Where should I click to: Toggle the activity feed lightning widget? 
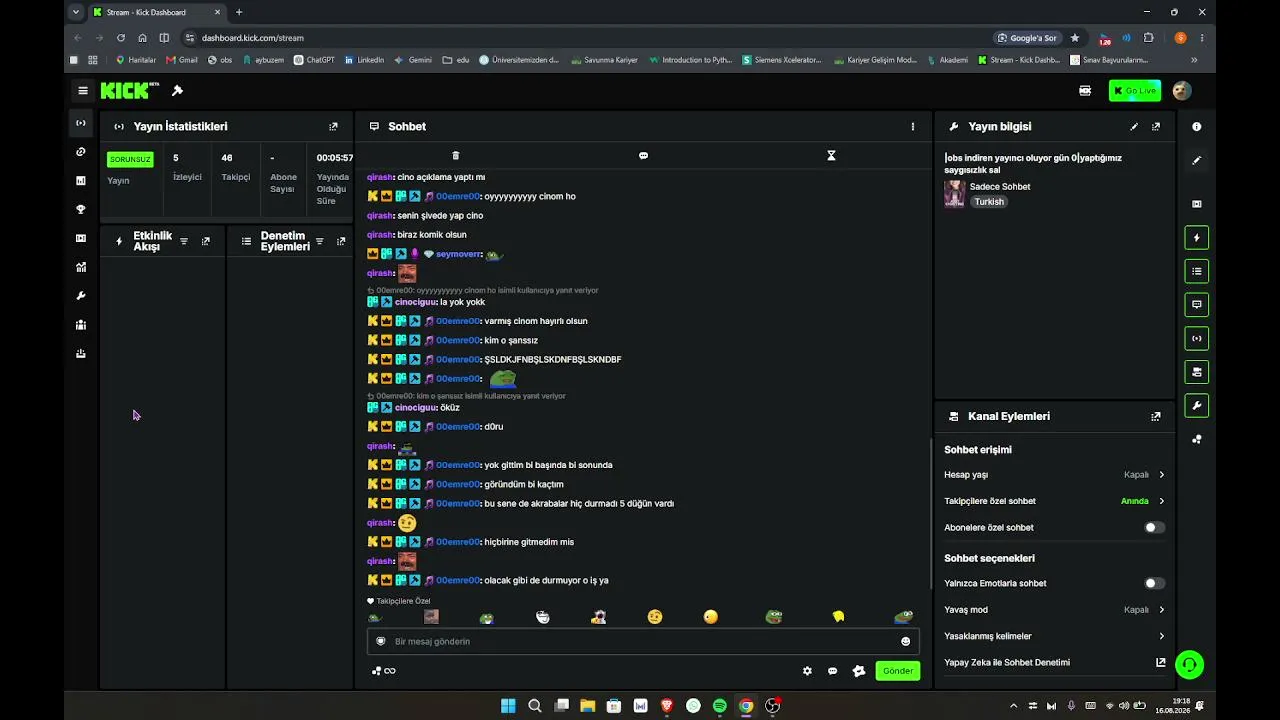coord(1197,238)
